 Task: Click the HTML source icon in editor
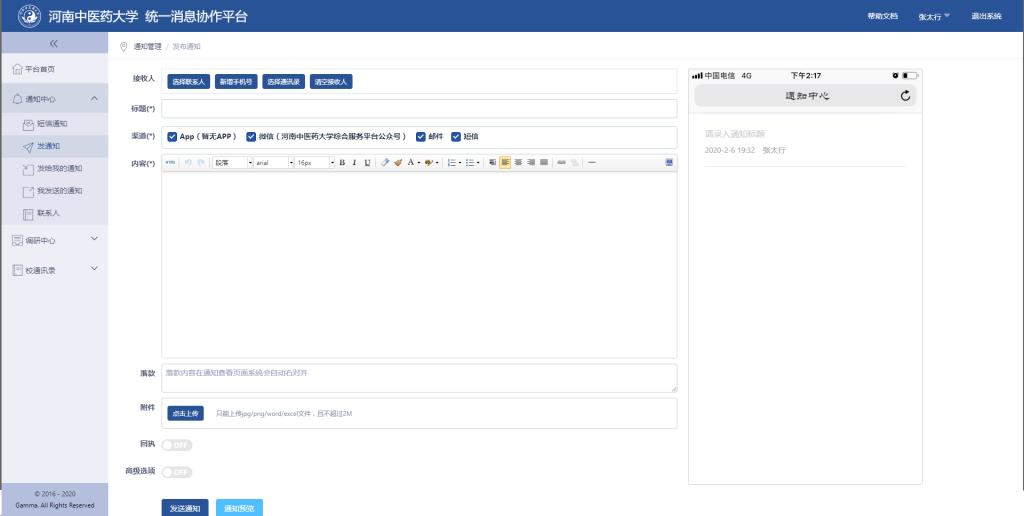[x=170, y=162]
